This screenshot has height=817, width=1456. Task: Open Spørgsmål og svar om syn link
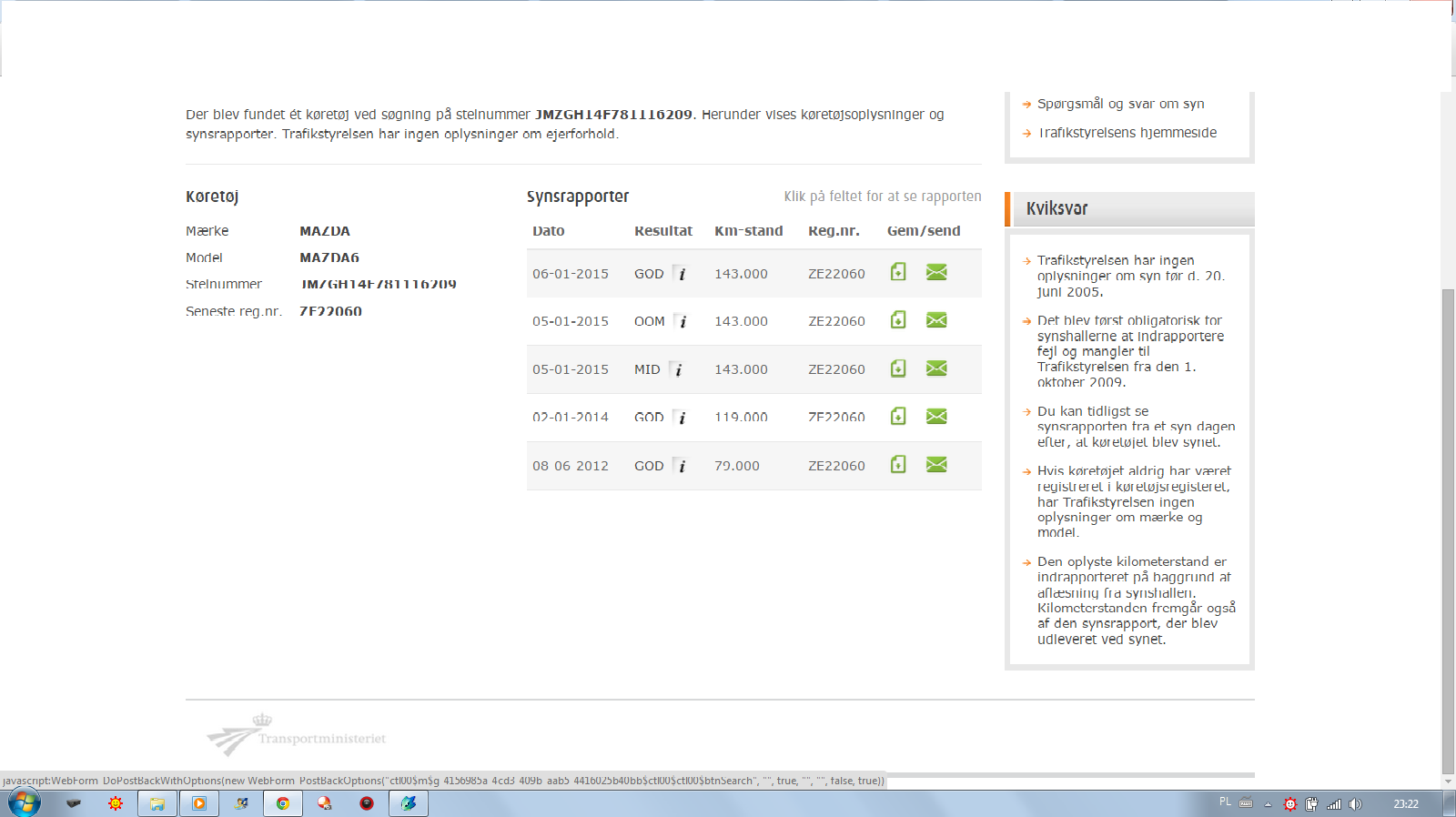1120,104
